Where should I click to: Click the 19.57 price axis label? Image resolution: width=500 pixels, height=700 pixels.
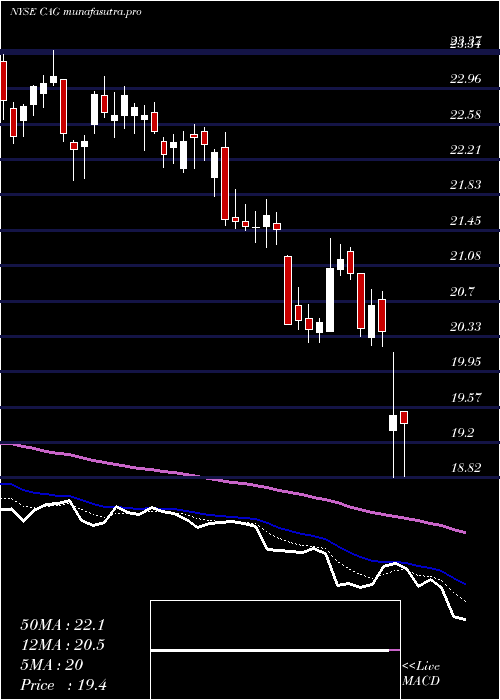[x=466, y=397]
